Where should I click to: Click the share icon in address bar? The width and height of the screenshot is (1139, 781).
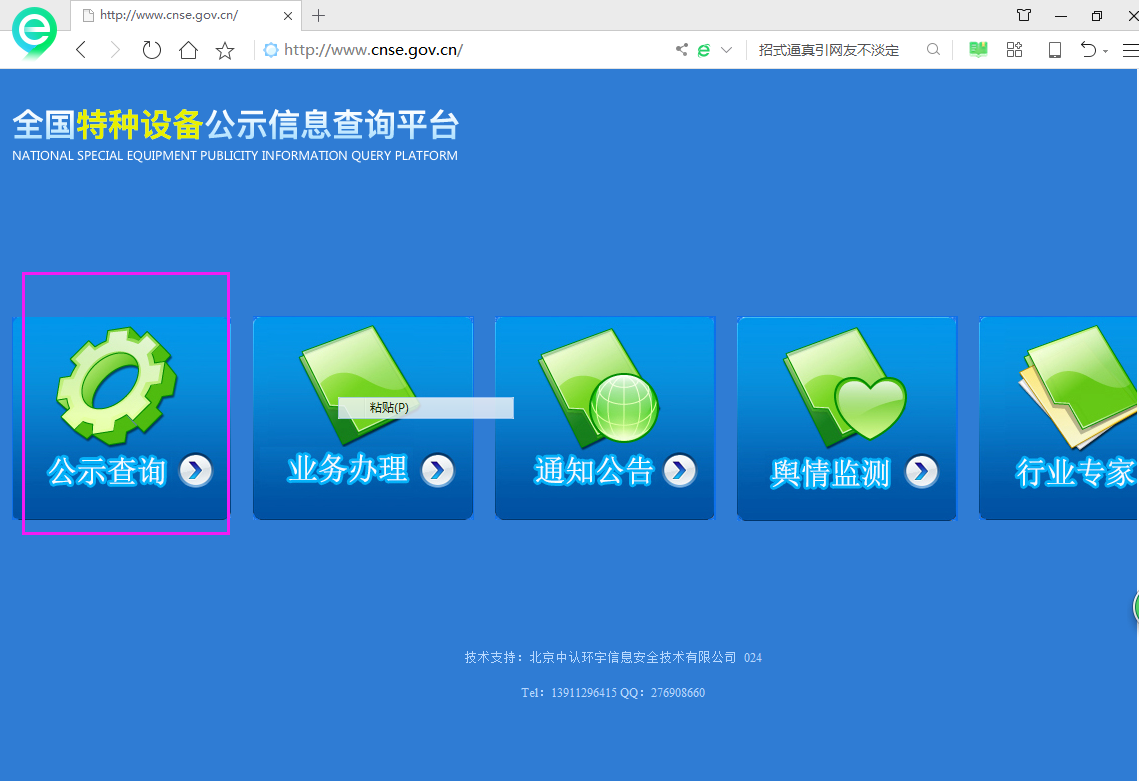pyautogui.click(x=682, y=50)
